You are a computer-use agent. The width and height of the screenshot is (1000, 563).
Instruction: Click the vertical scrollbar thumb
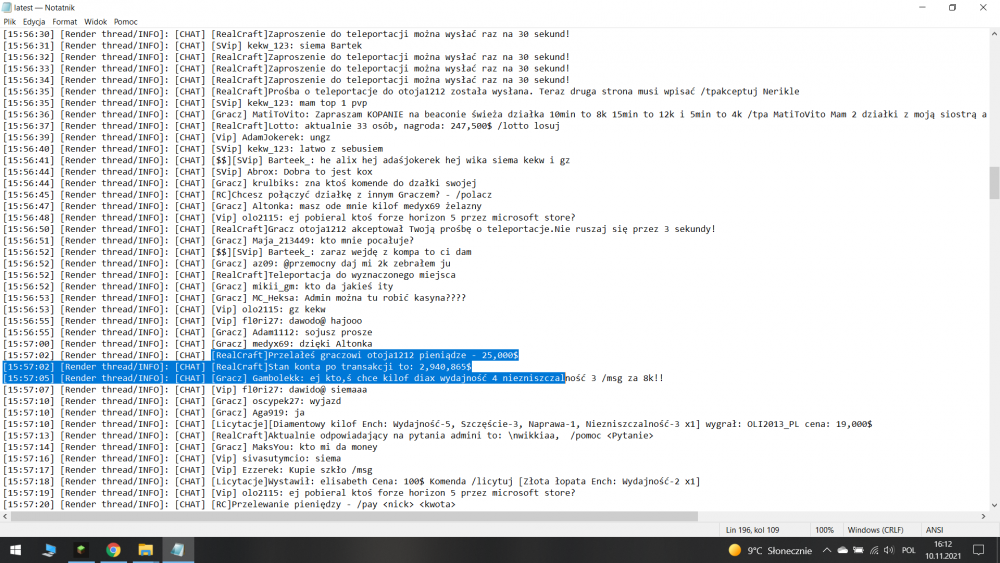point(993,182)
